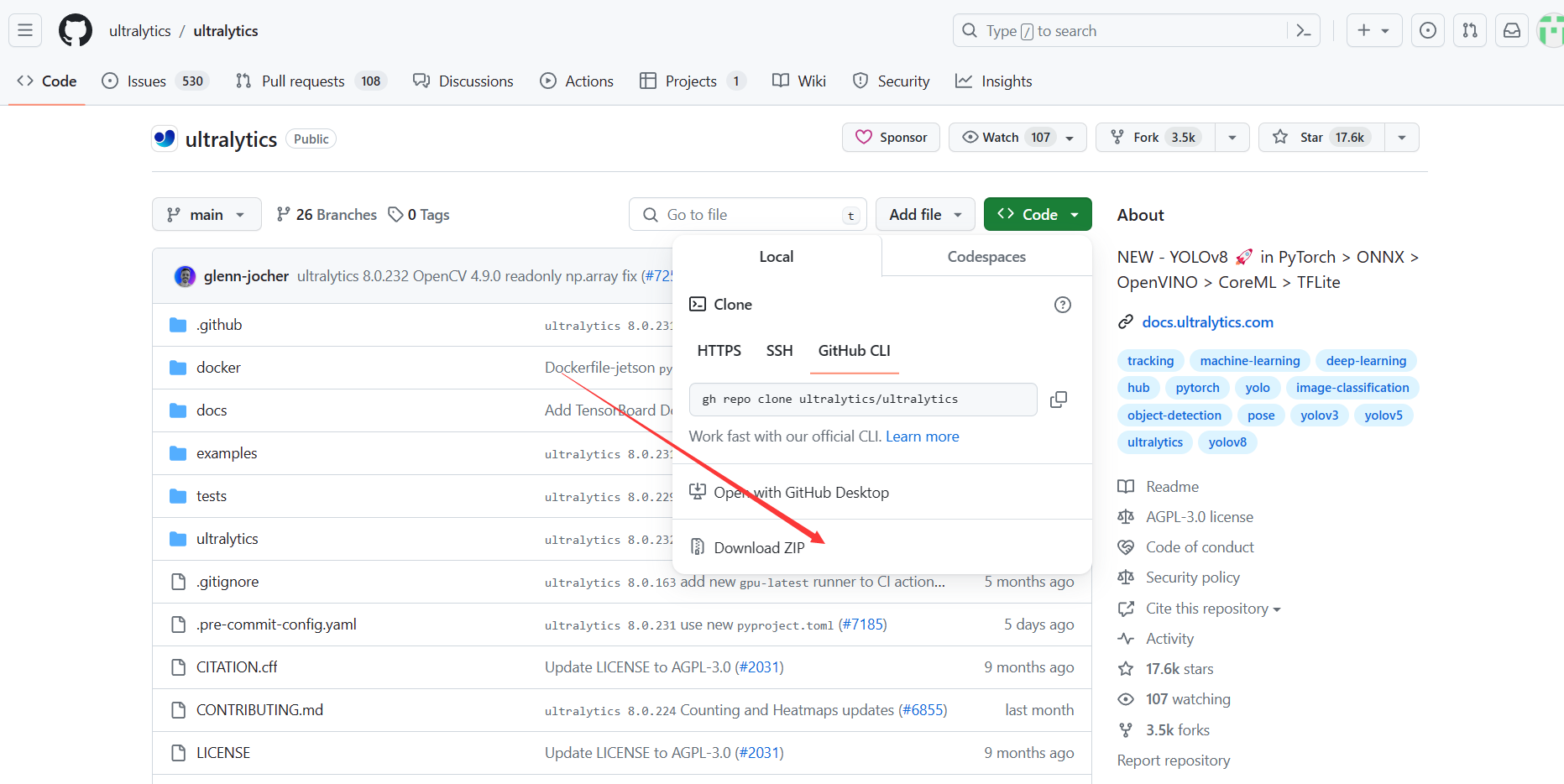Open the Wiki tab
This screenshot has width=1564, height=784.
click(x=799, y=81)
